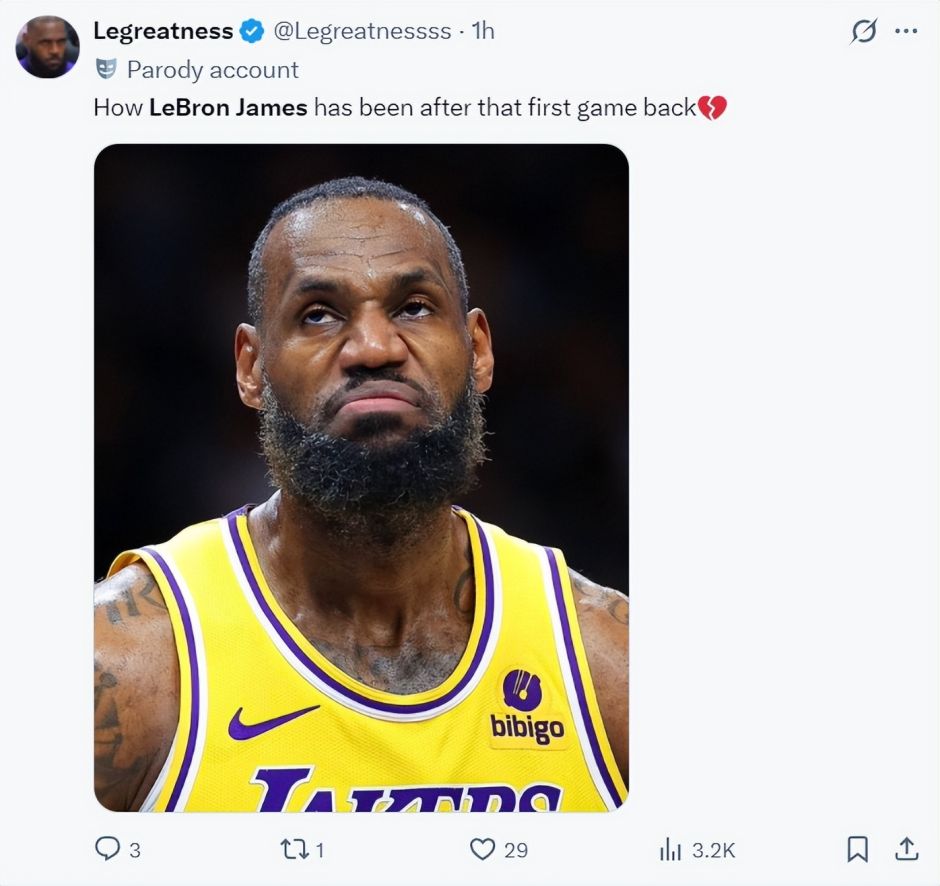Click the 1h post timestamp

pyautogui.click(x=482, y=31)
